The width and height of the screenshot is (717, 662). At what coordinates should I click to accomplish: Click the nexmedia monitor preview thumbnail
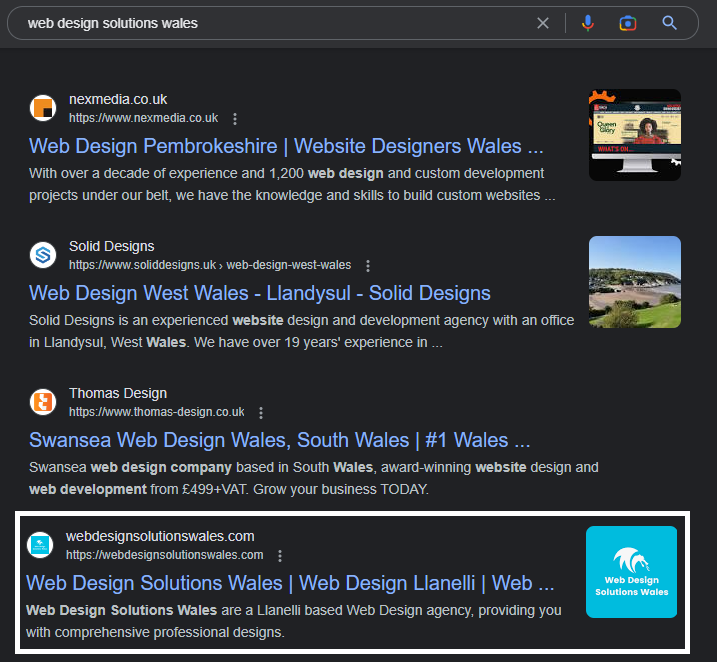(x=635, y=135)
